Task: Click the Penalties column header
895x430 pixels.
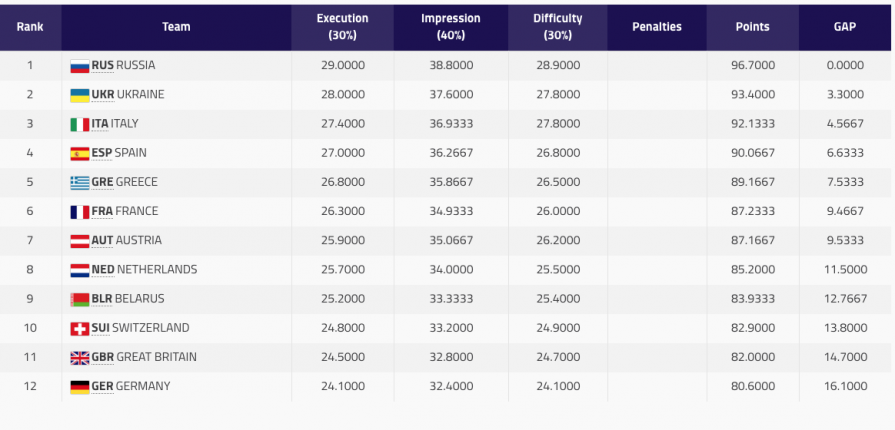Action: click(x=656, y=27)
